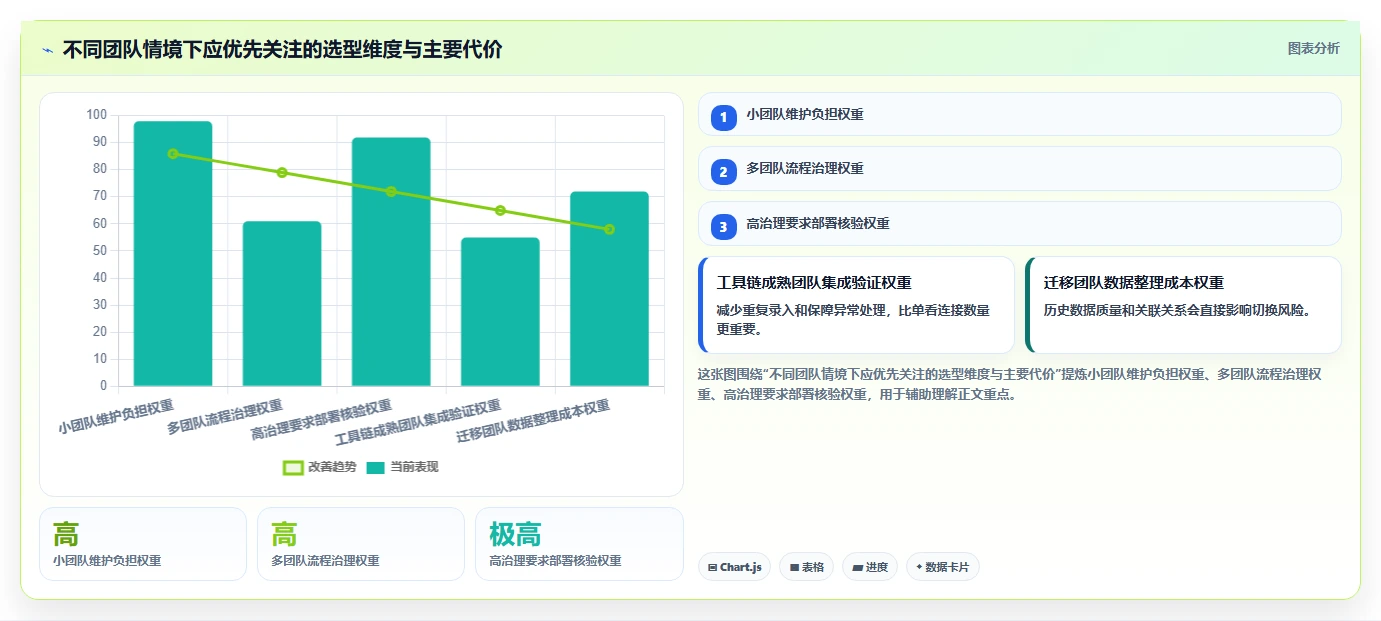Select list item 多团队流程治理权重
The width and height of the screenshot is (1381, 621).
(1019, 169)
